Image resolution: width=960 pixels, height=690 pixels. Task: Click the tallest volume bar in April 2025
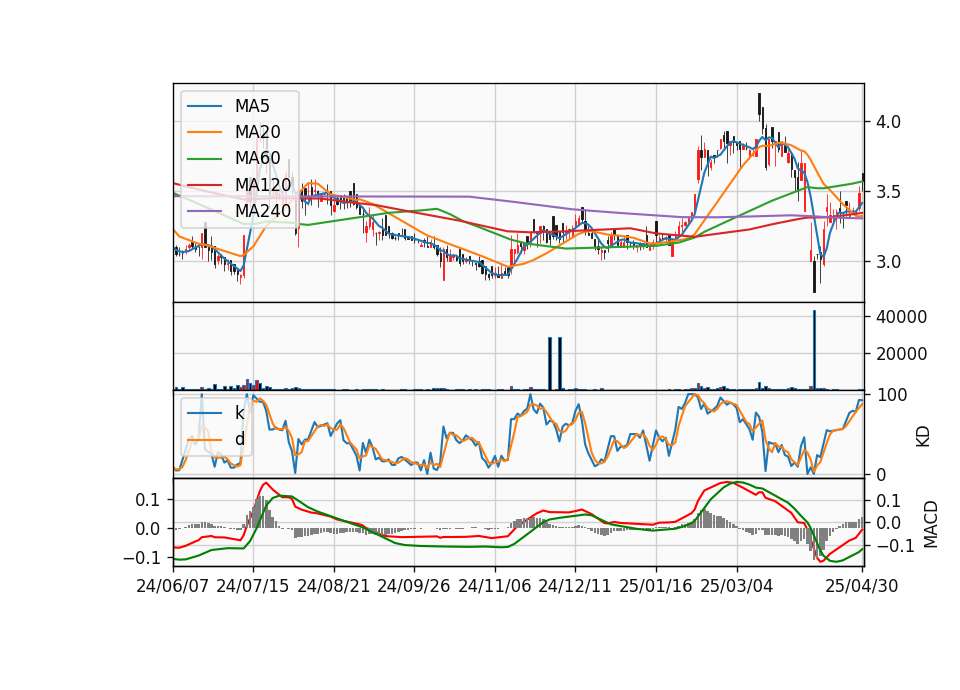point(814,350)
